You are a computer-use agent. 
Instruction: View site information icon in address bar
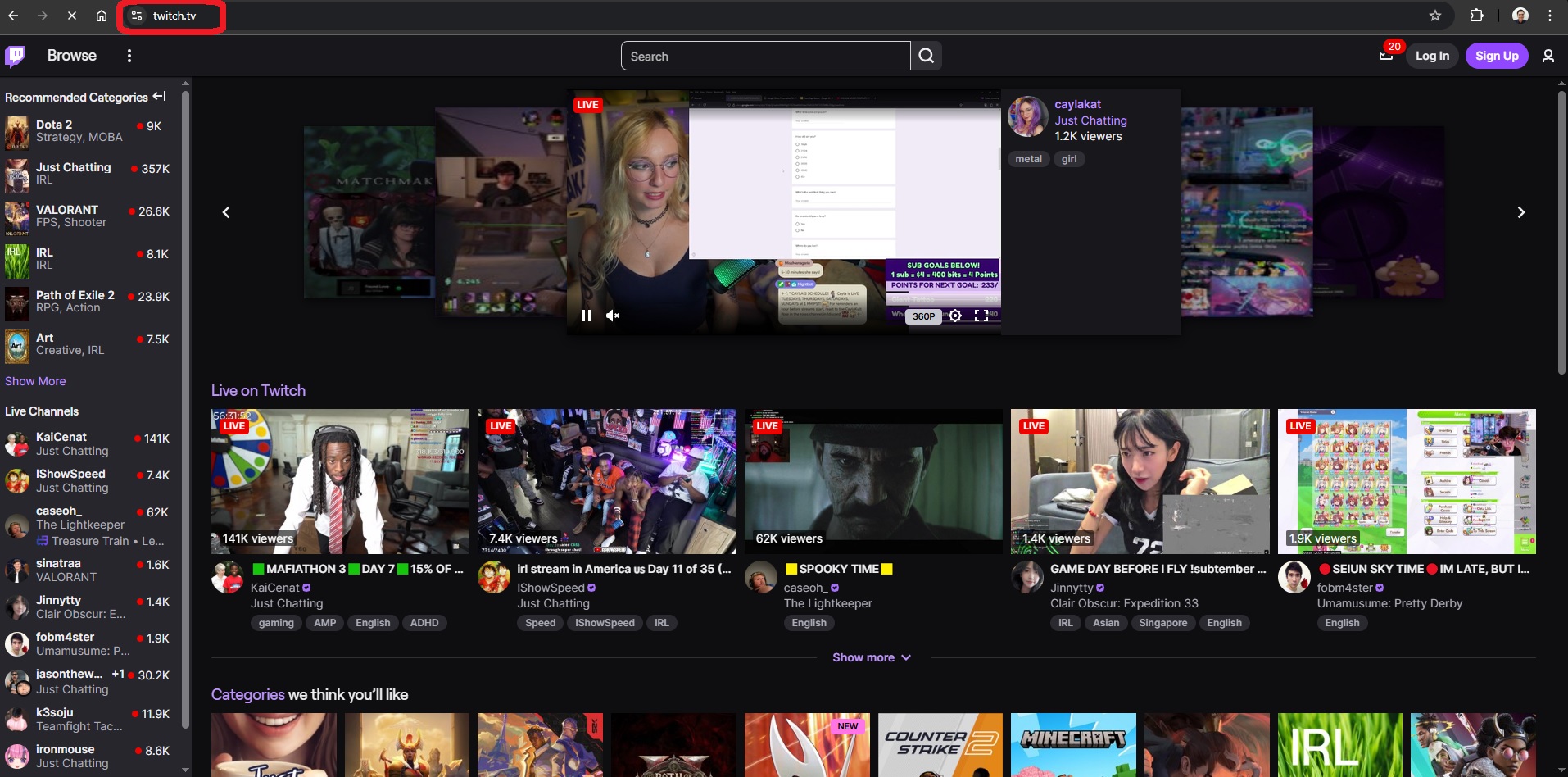(x=137, y=16)
